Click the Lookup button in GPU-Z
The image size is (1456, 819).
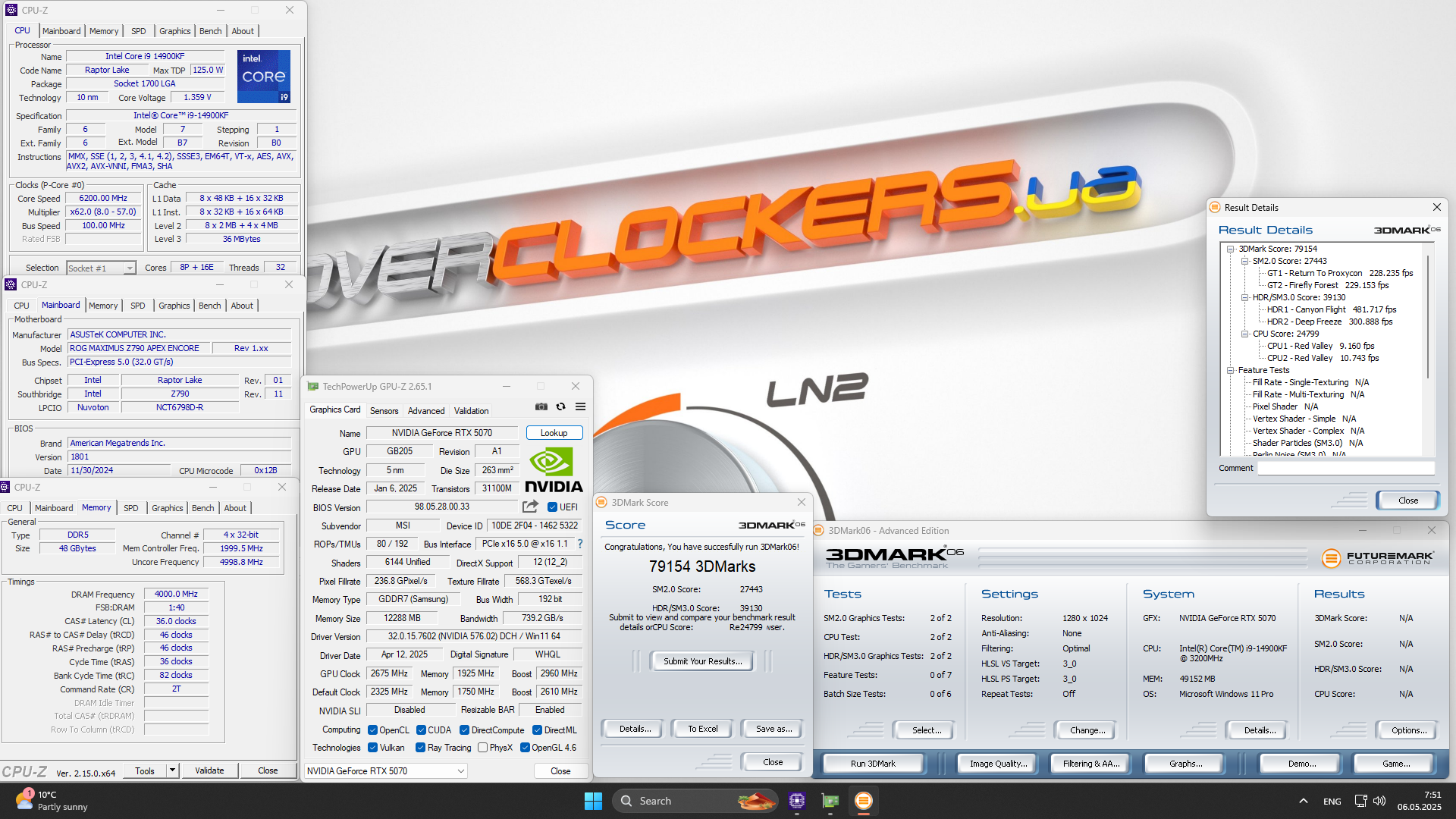[554, 433]
